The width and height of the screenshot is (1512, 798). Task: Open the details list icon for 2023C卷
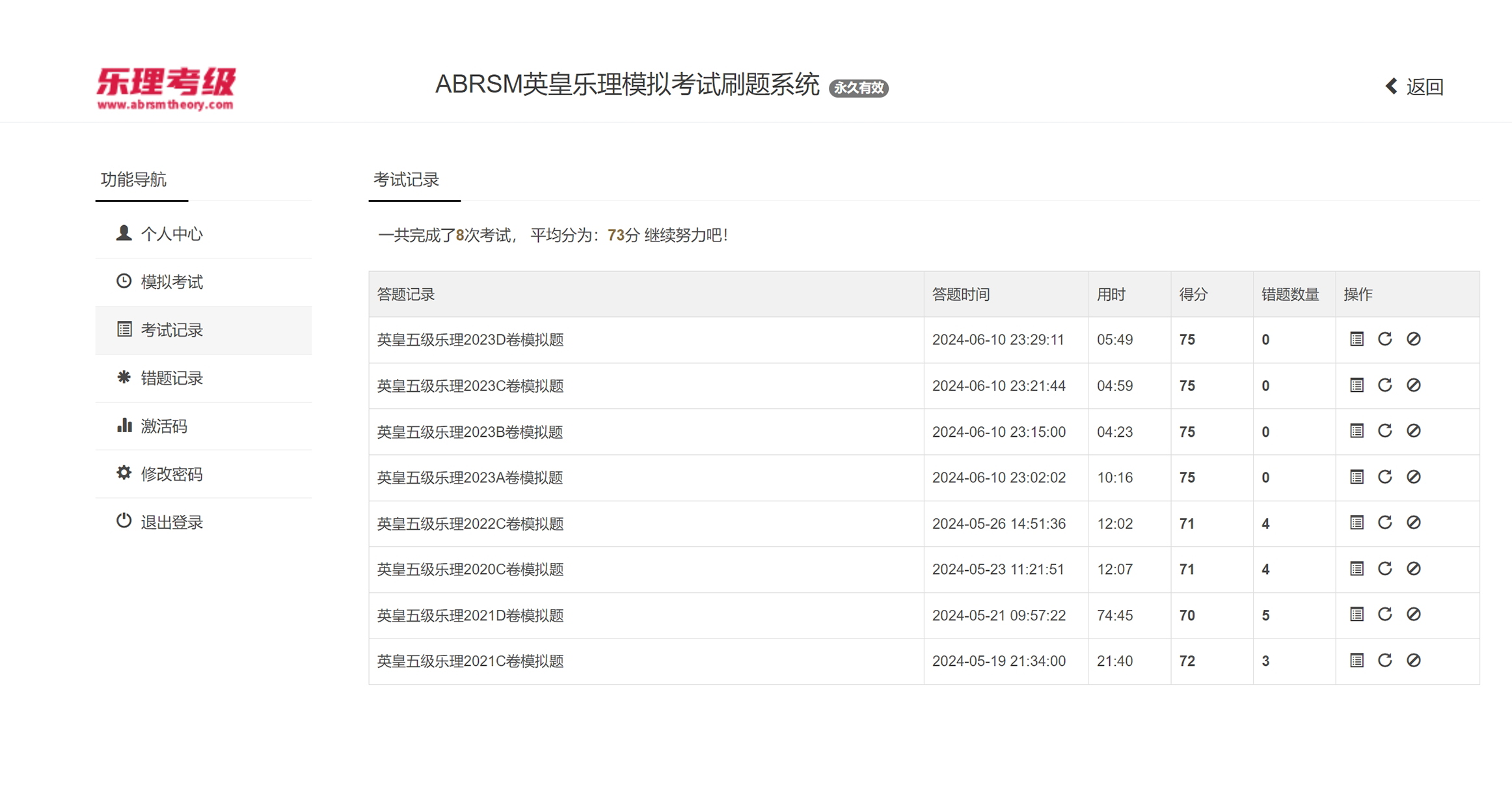pyautogui.click(x=1357, y=385)
